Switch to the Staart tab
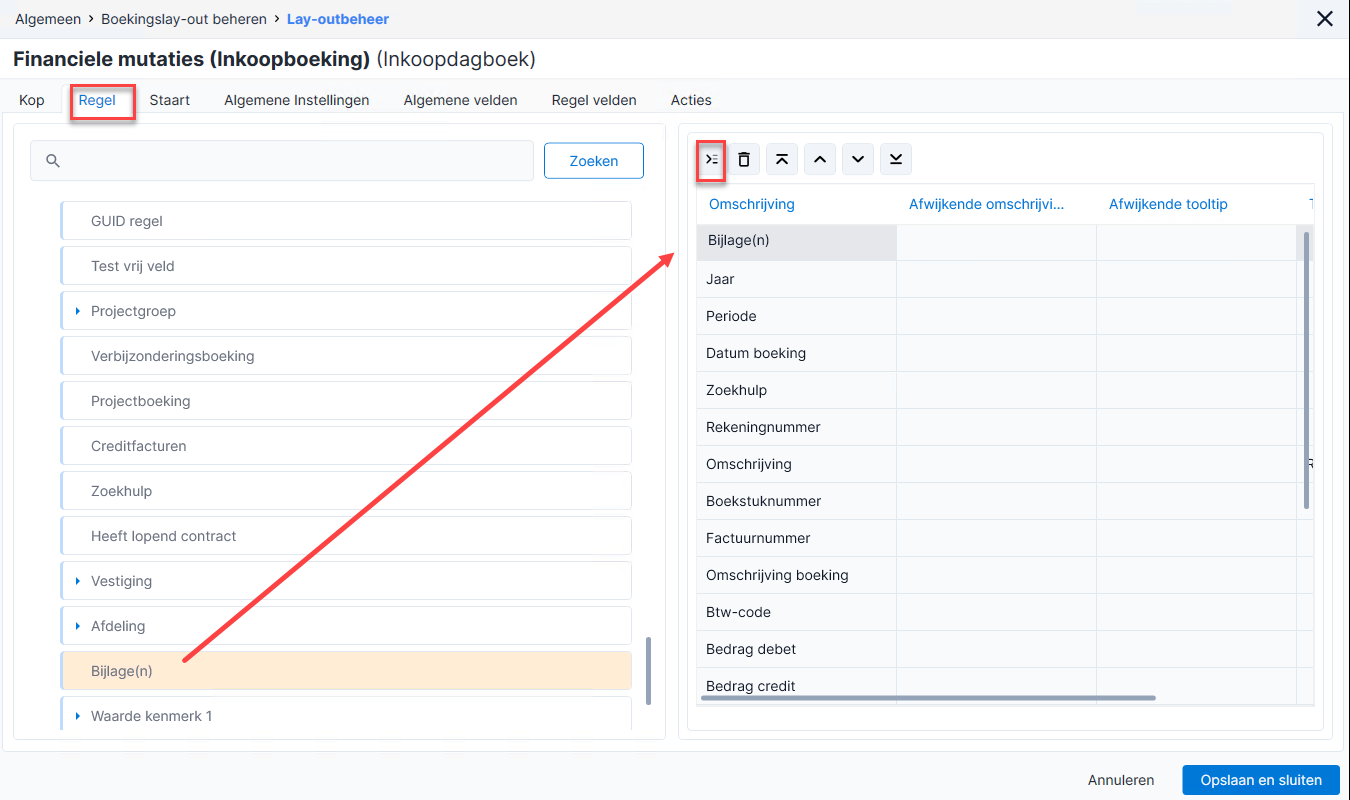Screen dimensions: 1350x800 tap(170, 100)
